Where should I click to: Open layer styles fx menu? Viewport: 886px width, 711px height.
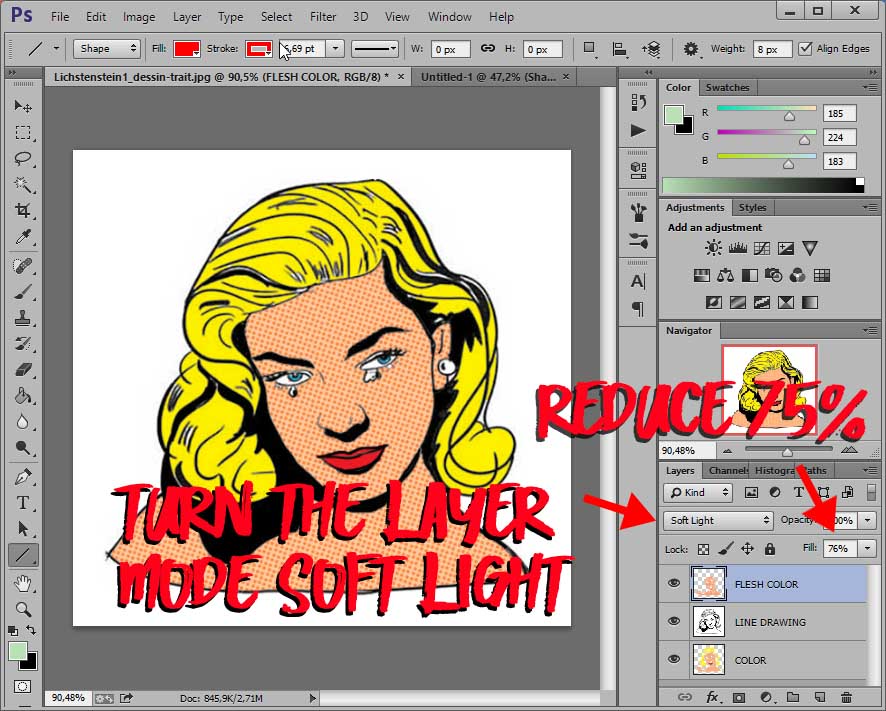712,697
